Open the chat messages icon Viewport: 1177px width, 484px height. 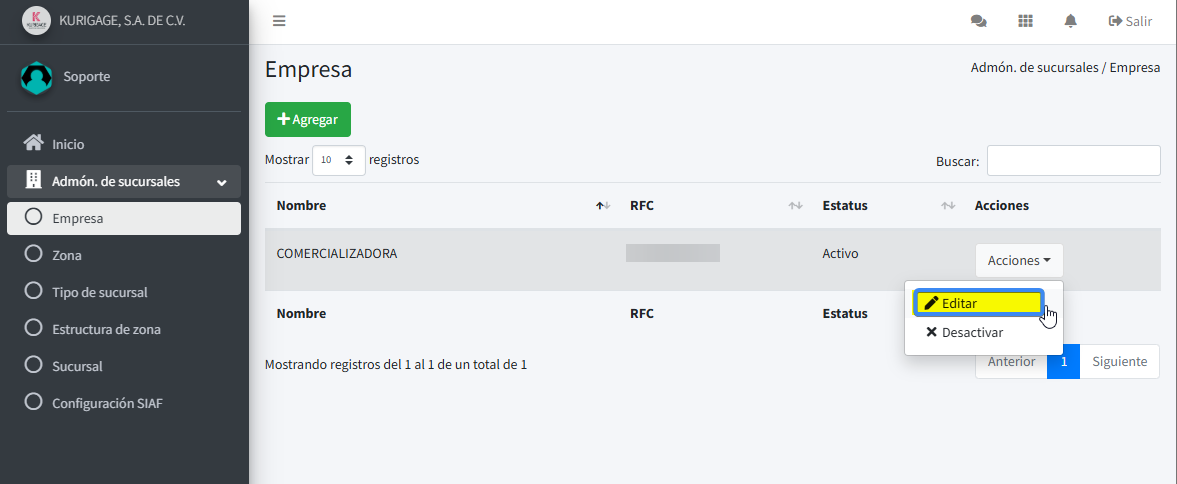978,21
